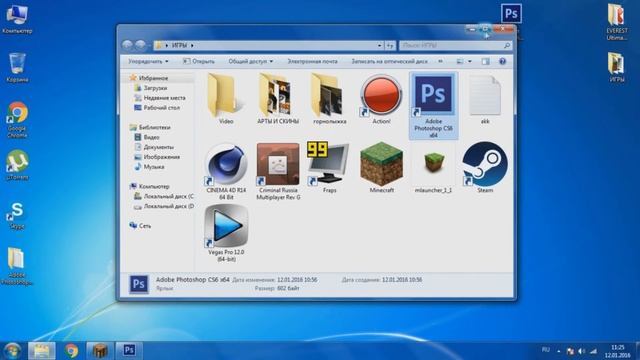Click the Открыть toolbar button
This screenshot has height=360, width=640.
point(199,61)
